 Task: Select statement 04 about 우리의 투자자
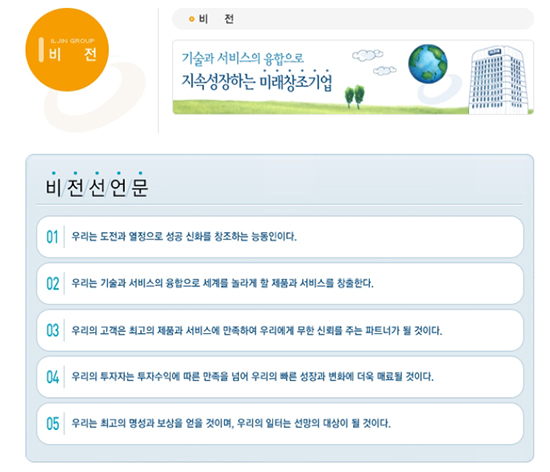[x=280, y=377]
